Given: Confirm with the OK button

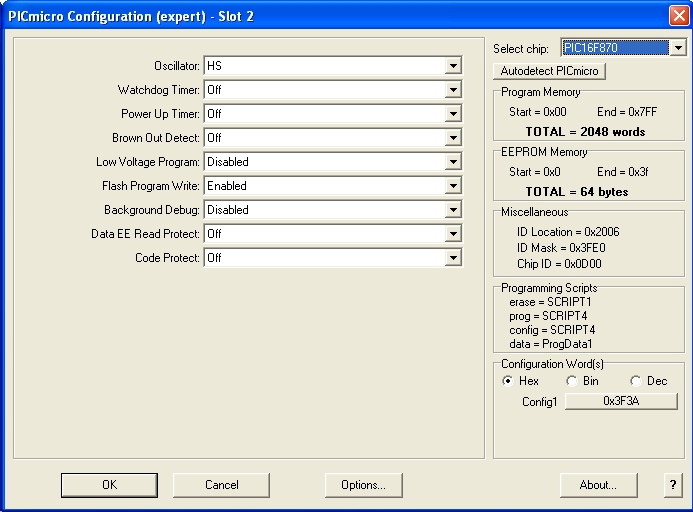Looking at the screenshot, I should (109, 485).
